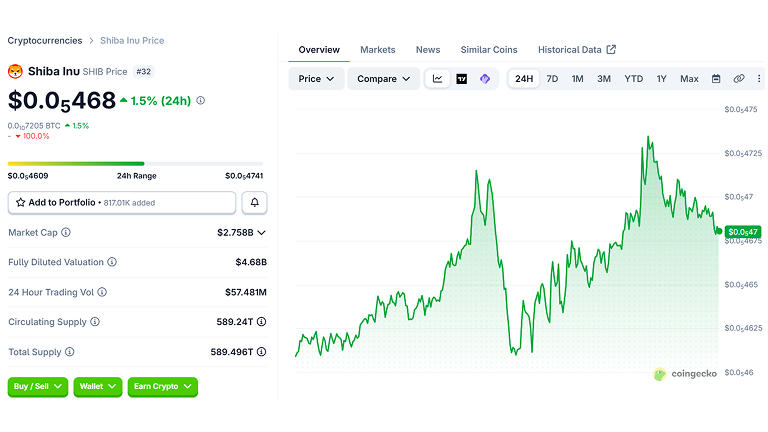The height and width of the screenshot is (432, 768).
Task: Click the 24h low $0.0₅4609 text
Action: pos(28,176)
